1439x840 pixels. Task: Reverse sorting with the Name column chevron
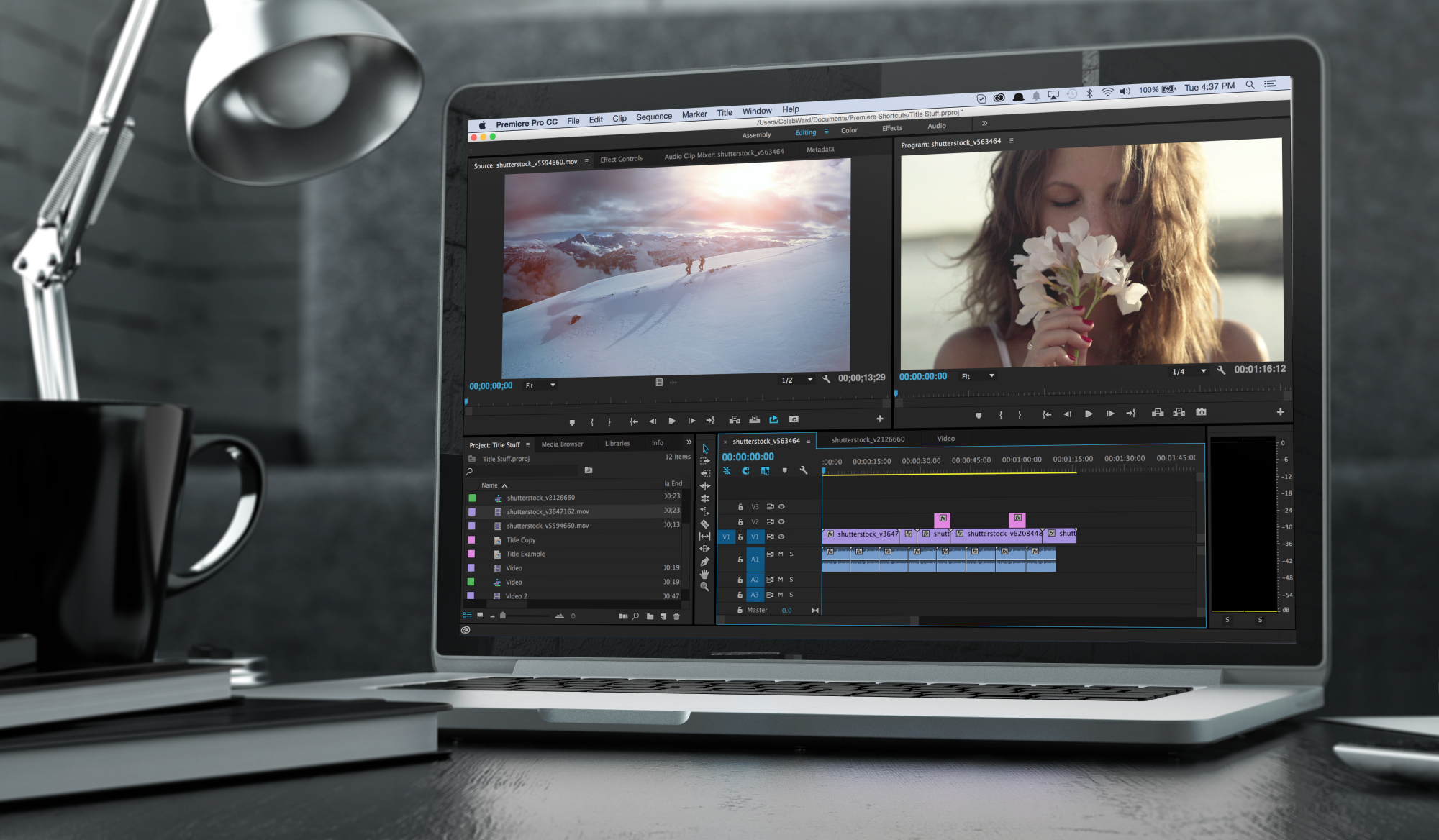pos(504,485)
